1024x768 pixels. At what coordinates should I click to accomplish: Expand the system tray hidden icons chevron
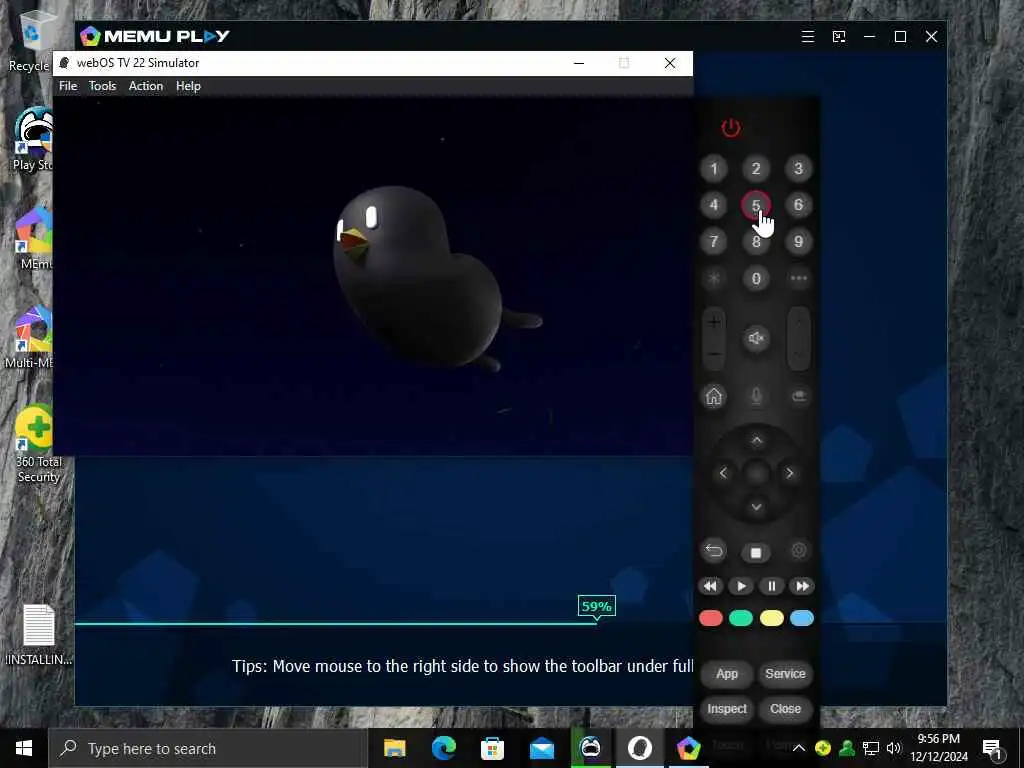point(799,748)
